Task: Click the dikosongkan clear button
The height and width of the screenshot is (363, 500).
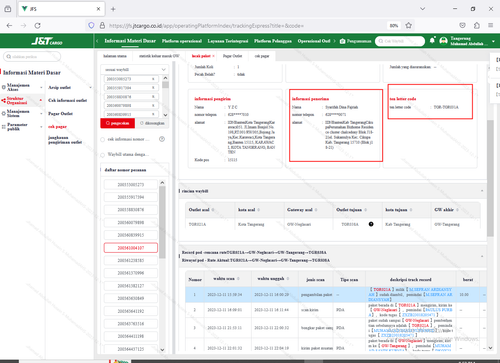Action: click(152, 123)
